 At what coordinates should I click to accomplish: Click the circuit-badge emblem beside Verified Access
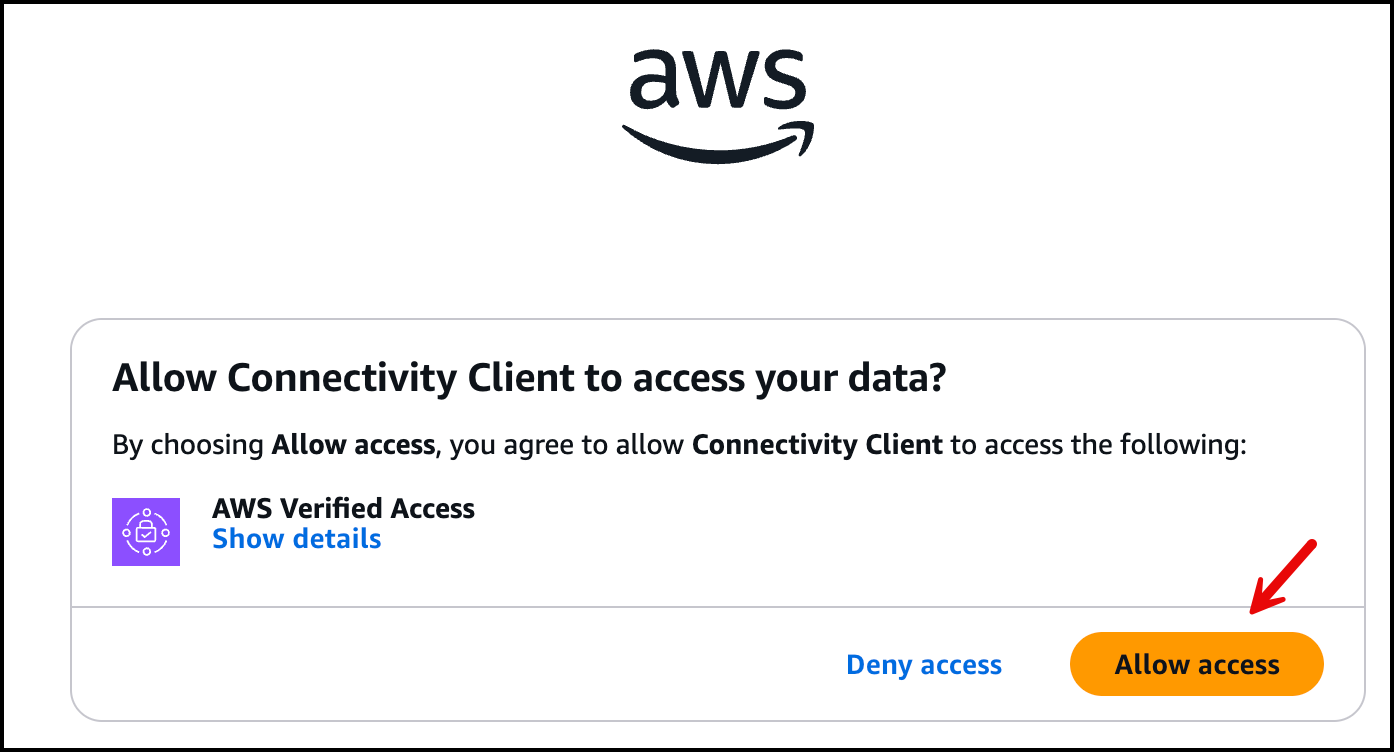coord(146,532)
